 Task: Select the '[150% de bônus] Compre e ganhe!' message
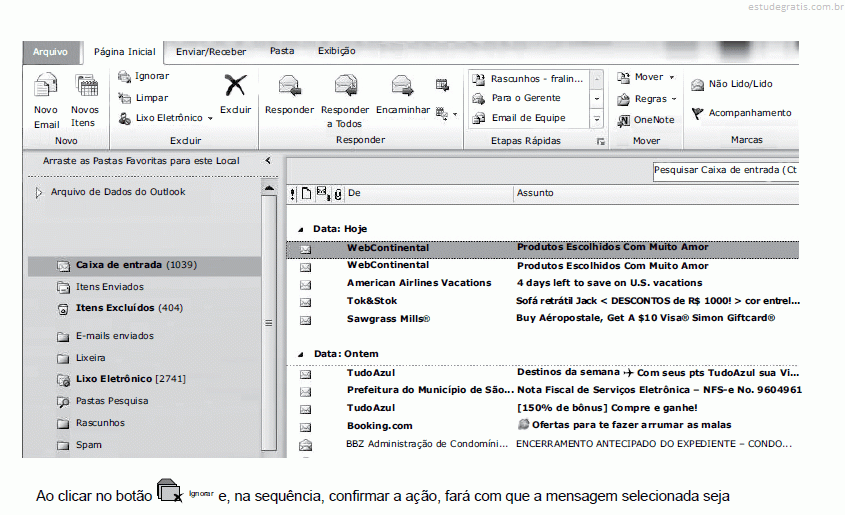click(x=543, y=408)
